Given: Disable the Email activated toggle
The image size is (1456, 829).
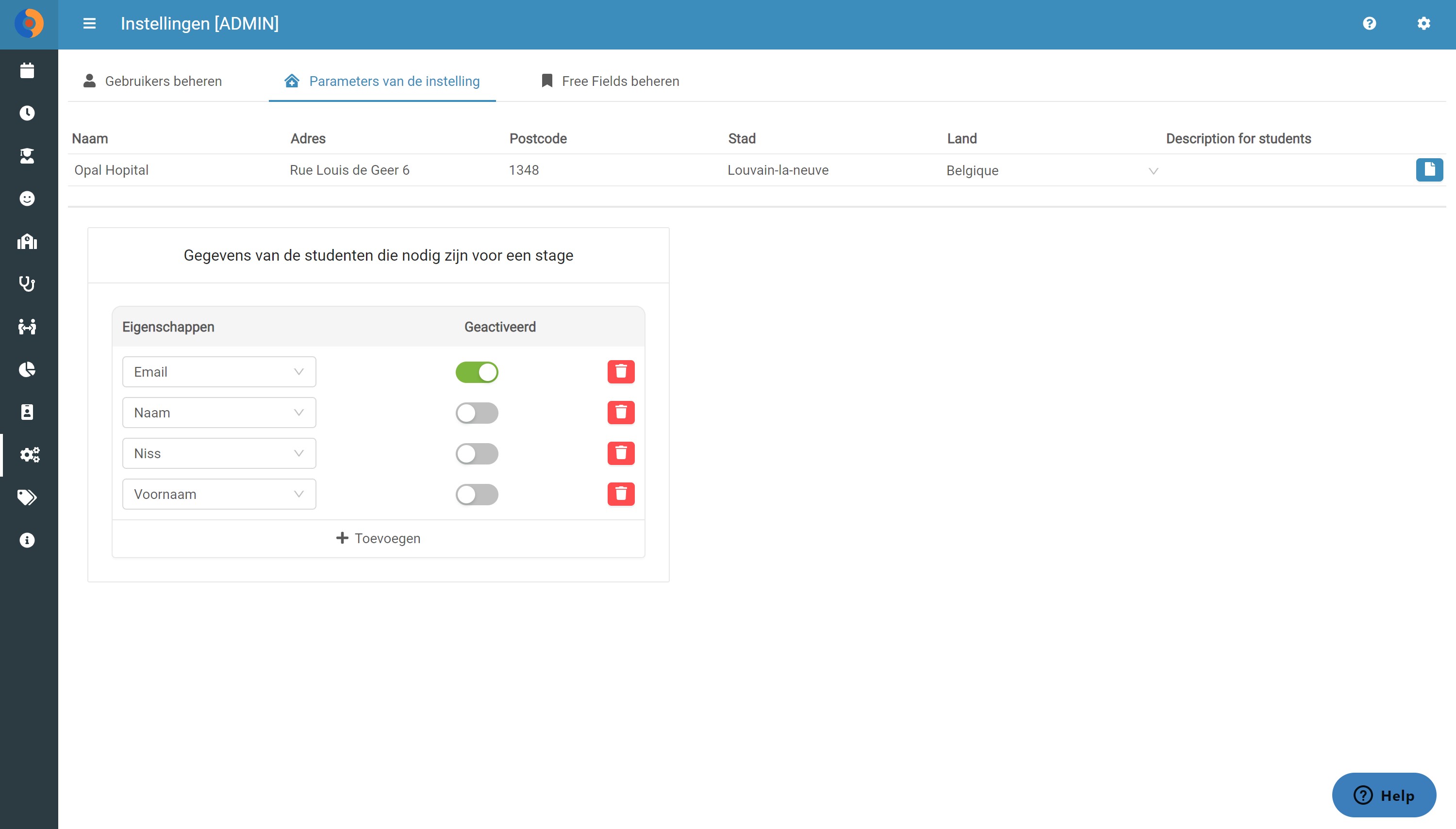Looking at the screenshot, I should click(477, 372).
